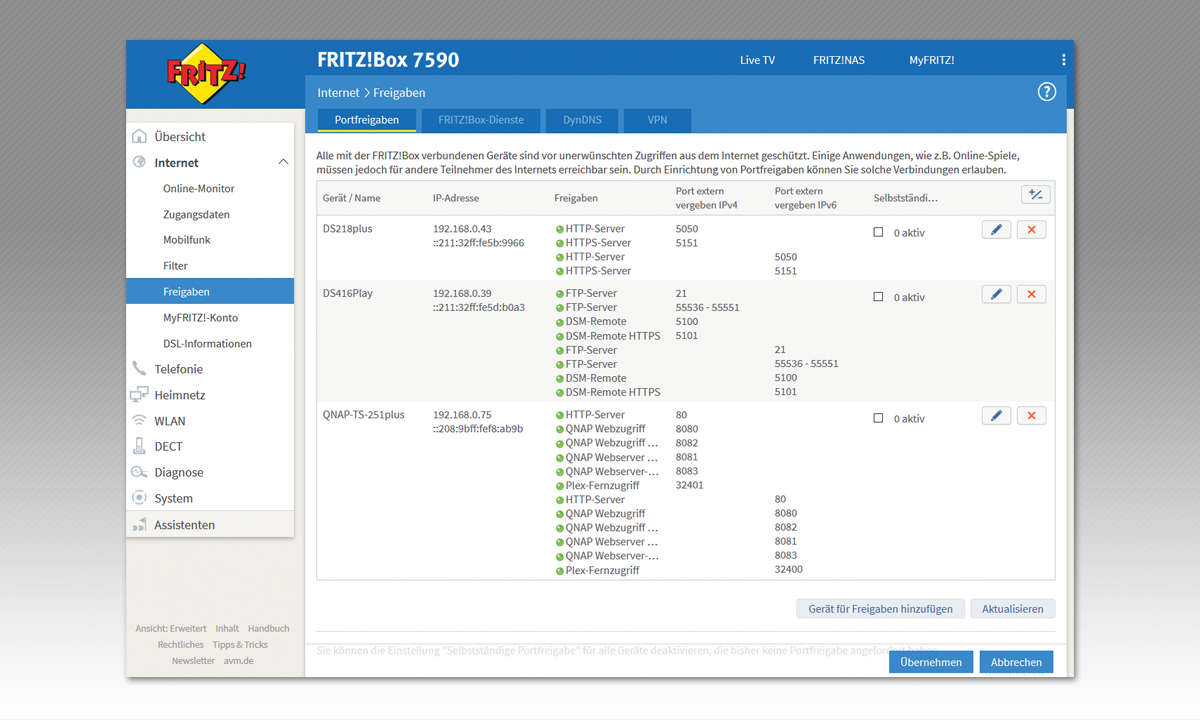Image resolution: width=1200 pixels, height=720 pixels.
Task: Open the avm.de footer link
Action: tap(238, 661)
